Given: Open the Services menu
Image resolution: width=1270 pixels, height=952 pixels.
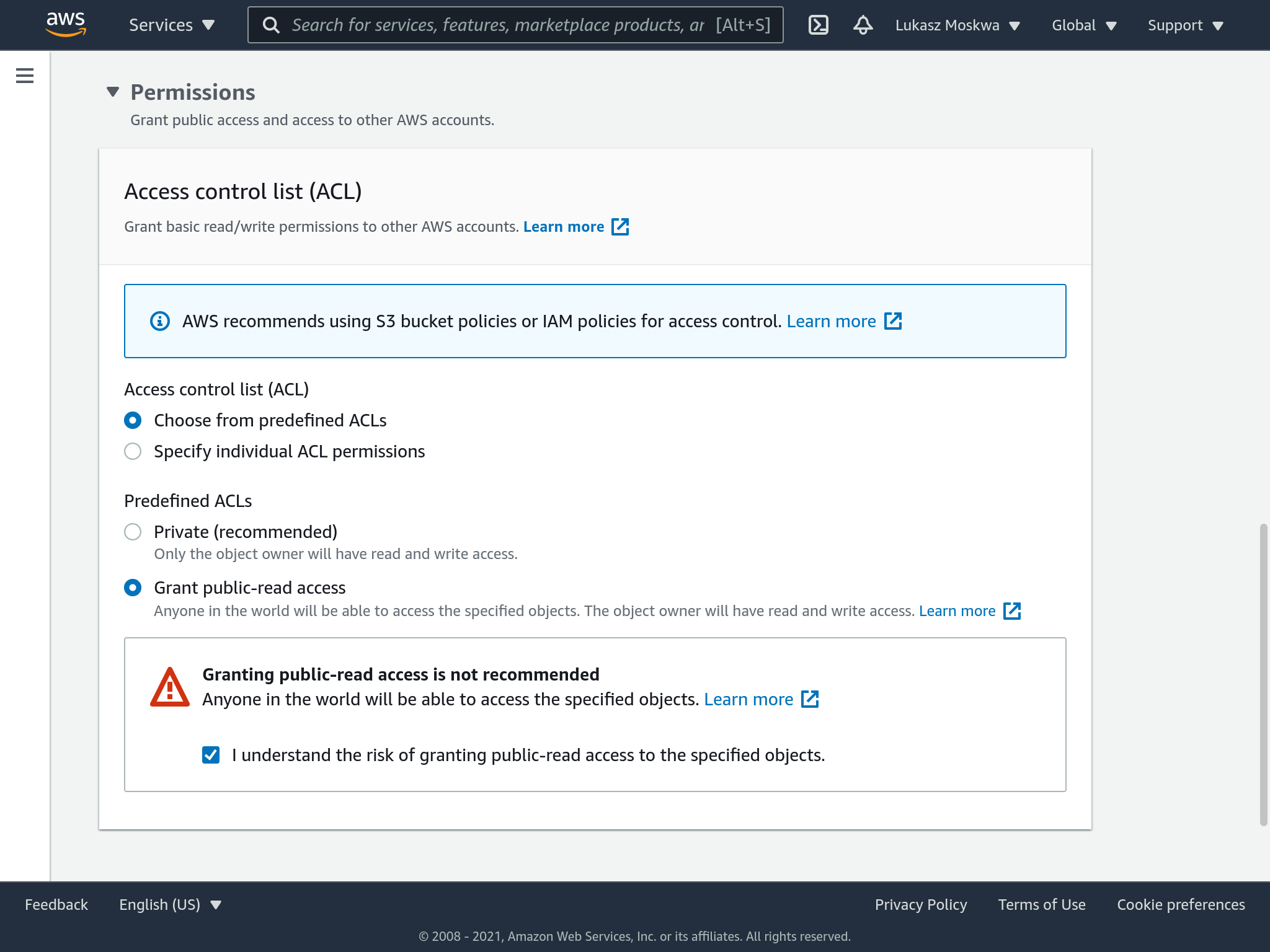Looking at the screenshot, I should 171,25.
